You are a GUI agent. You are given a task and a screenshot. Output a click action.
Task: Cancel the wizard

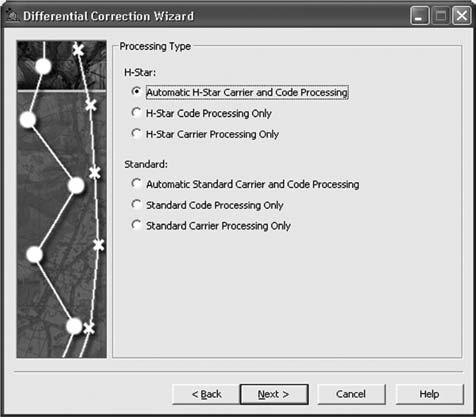click(351, 394)
